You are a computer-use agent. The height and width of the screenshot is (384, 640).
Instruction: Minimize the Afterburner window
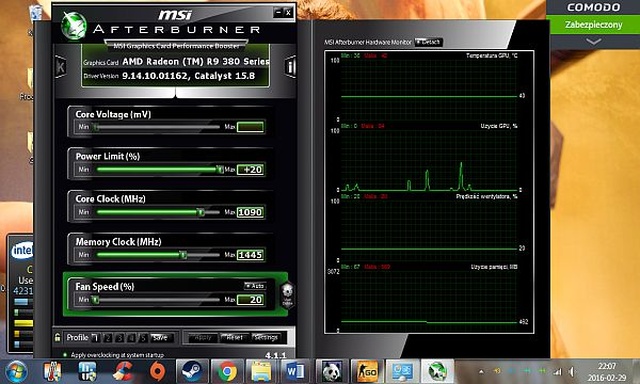(278, 13)
